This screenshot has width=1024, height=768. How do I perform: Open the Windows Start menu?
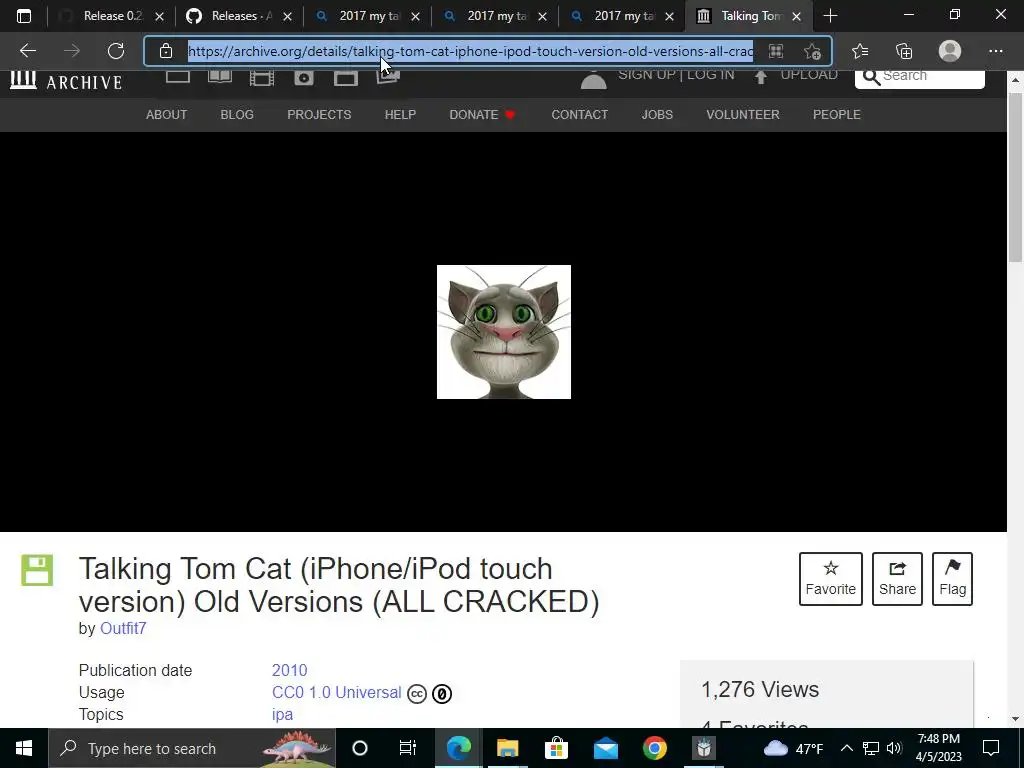point(24,748)
